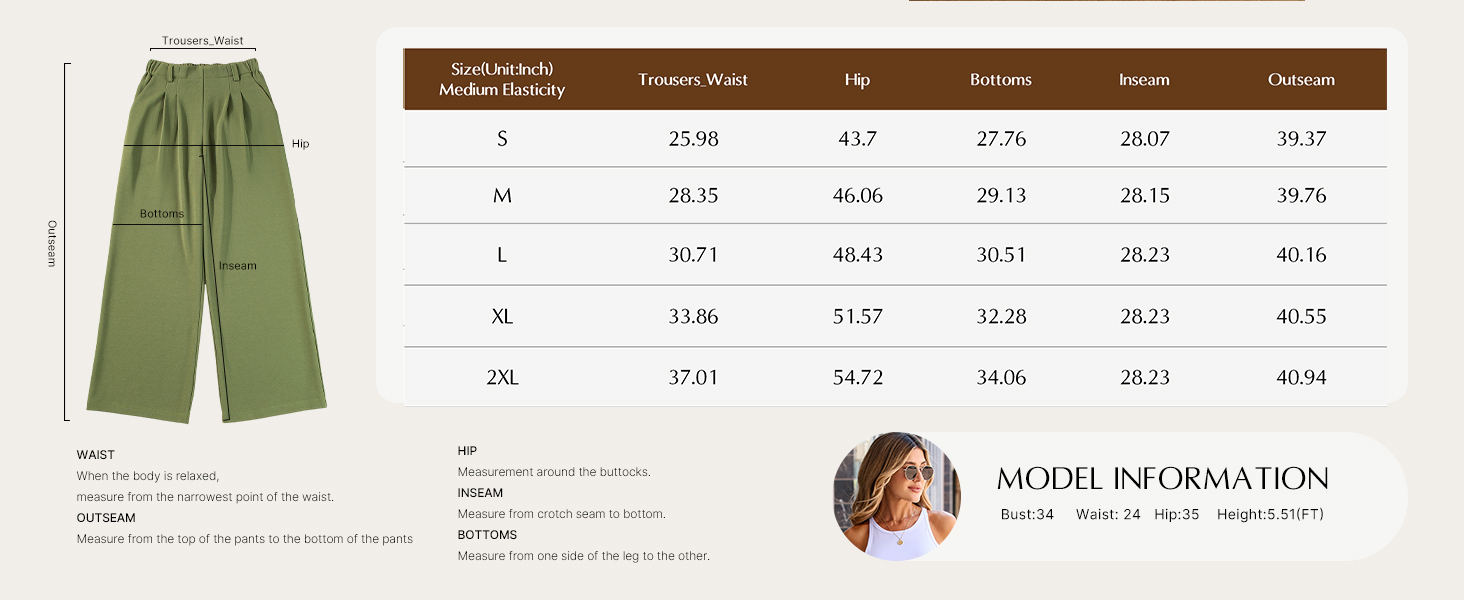
Task: Select the Trousers_Waist column header
Action: click(x=693, y=80)
